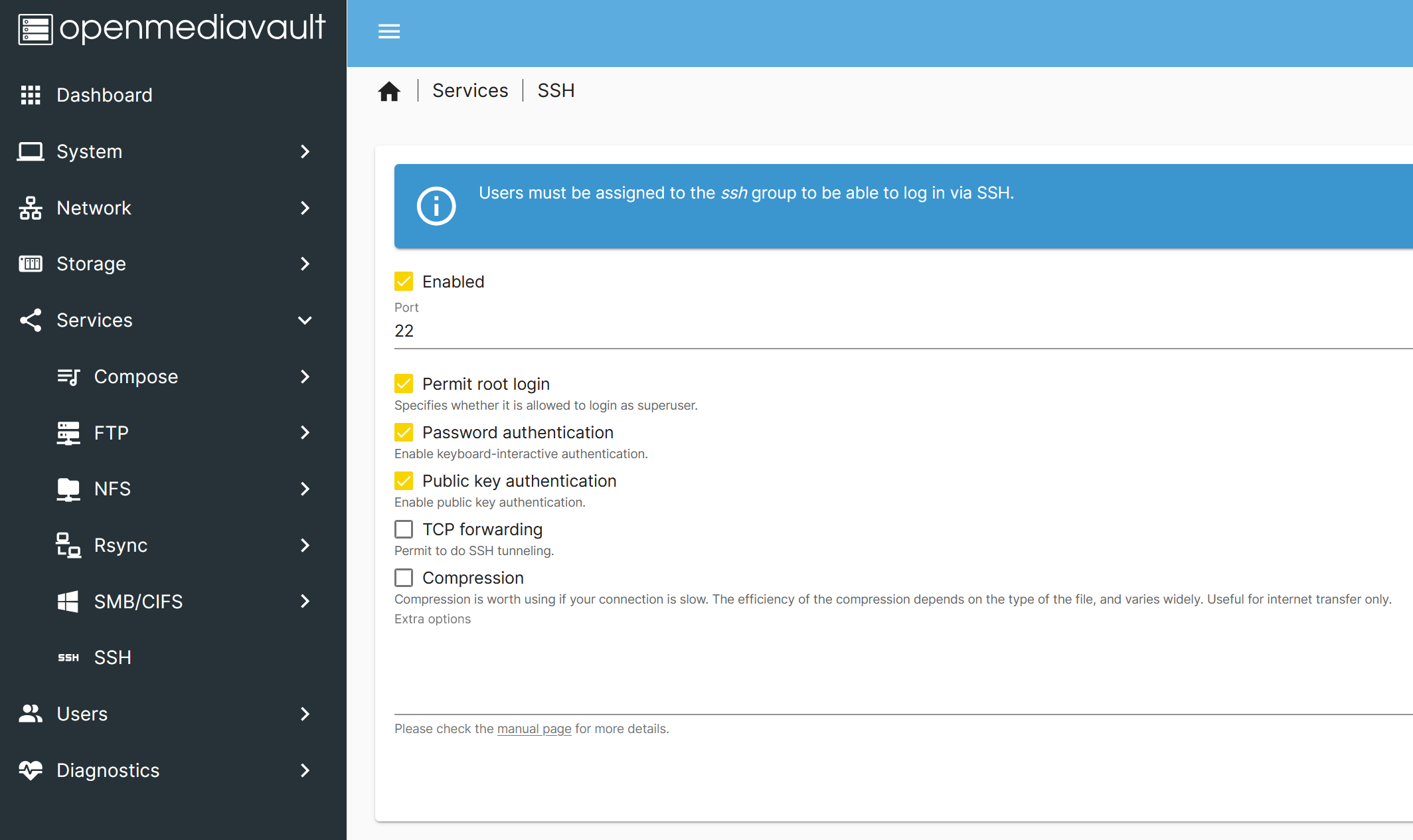Screen dimensions: 1413x840
Task: Click the Port field showing 22
Action: (904, 331)
